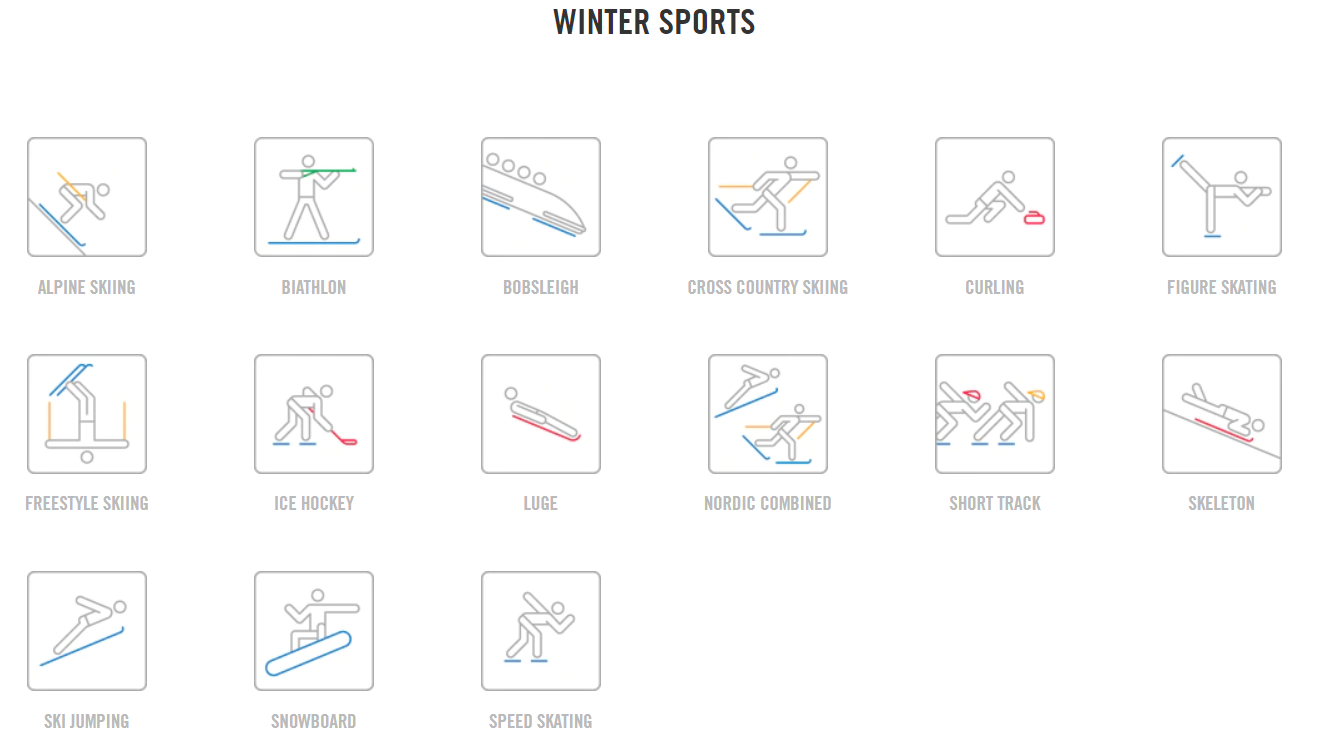The width and height of the screenshot is (1329, 733).
Task: Click the Bobsleigh sled icon
Action: [x=541, y=197]
